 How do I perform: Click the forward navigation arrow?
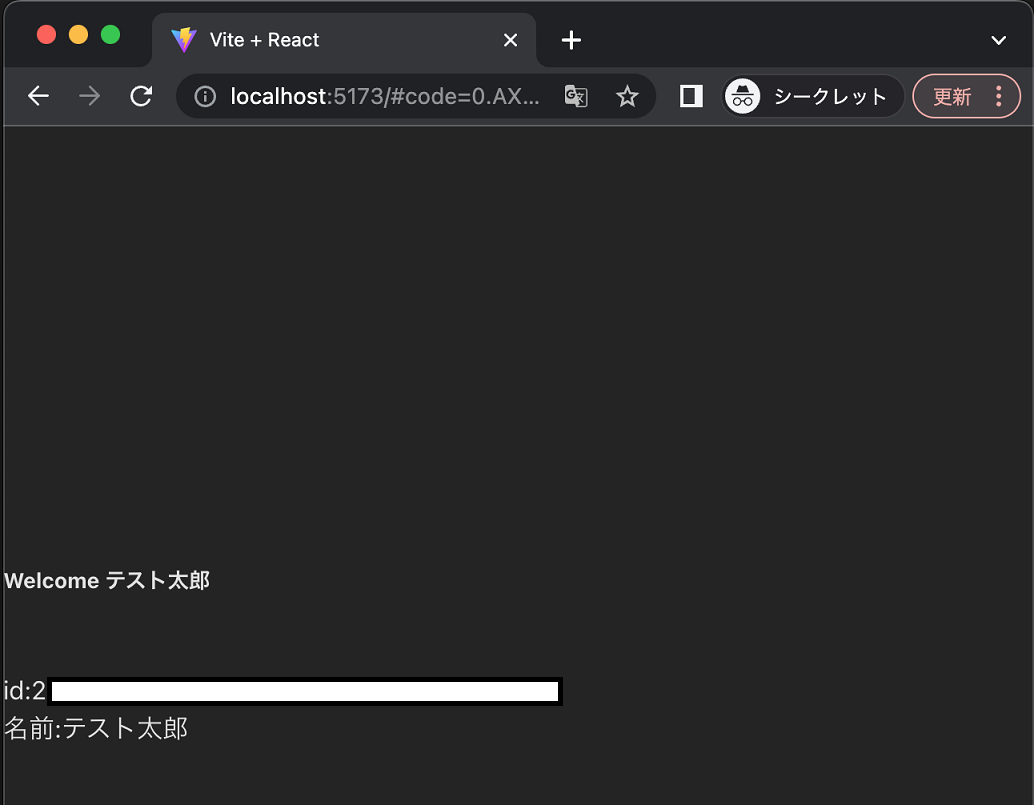pos(89,96)
